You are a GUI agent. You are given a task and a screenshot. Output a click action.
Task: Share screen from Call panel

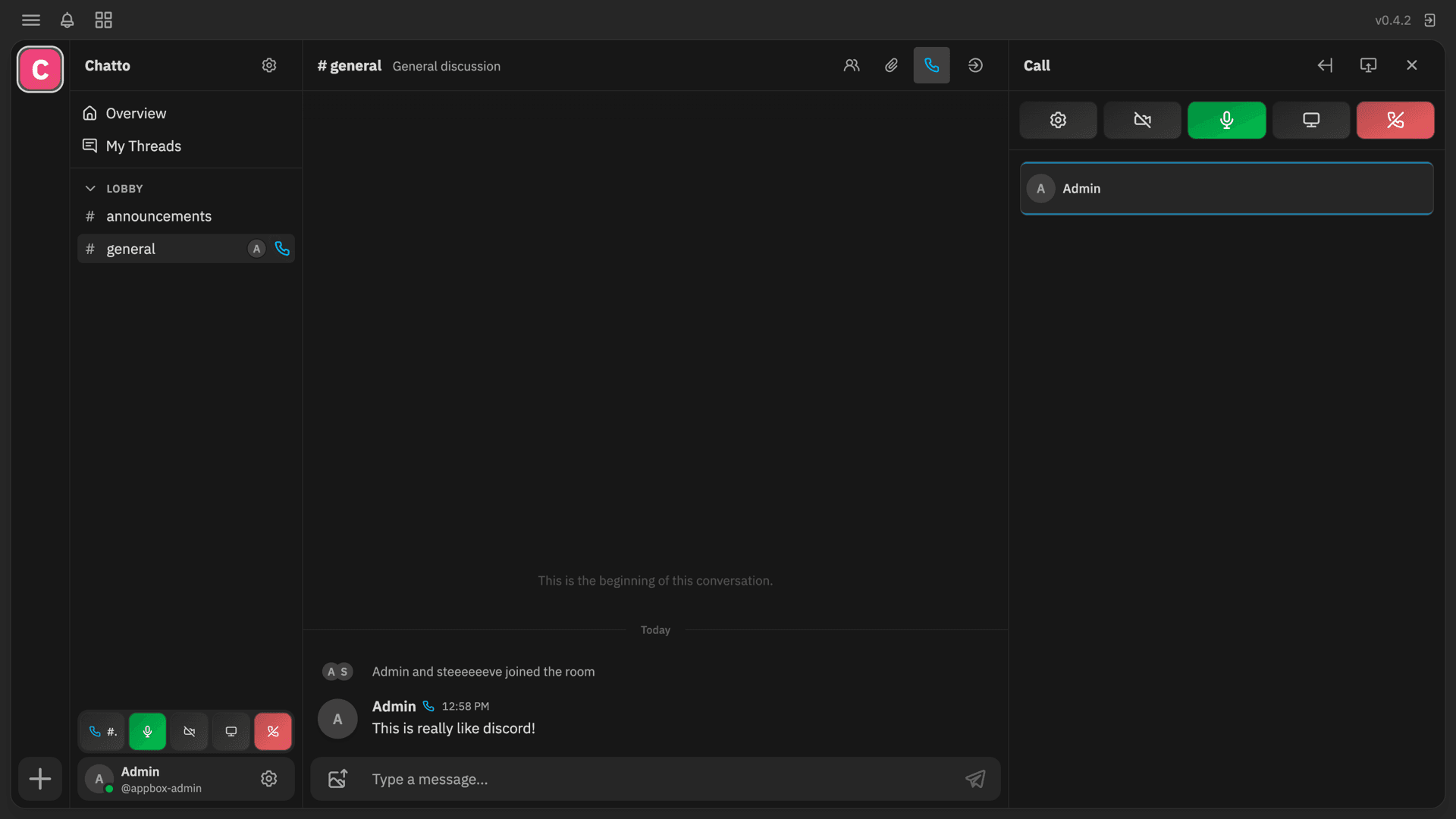(1311, 120)
